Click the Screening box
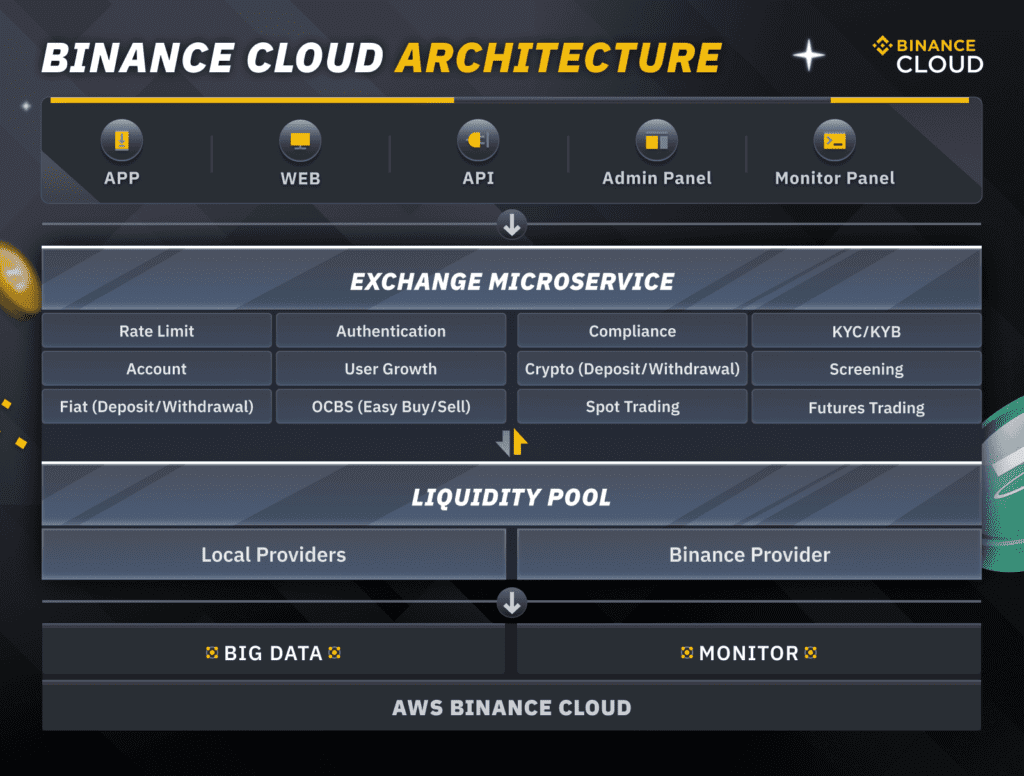The image size is (1024, 776). click(x=867, y=368)
